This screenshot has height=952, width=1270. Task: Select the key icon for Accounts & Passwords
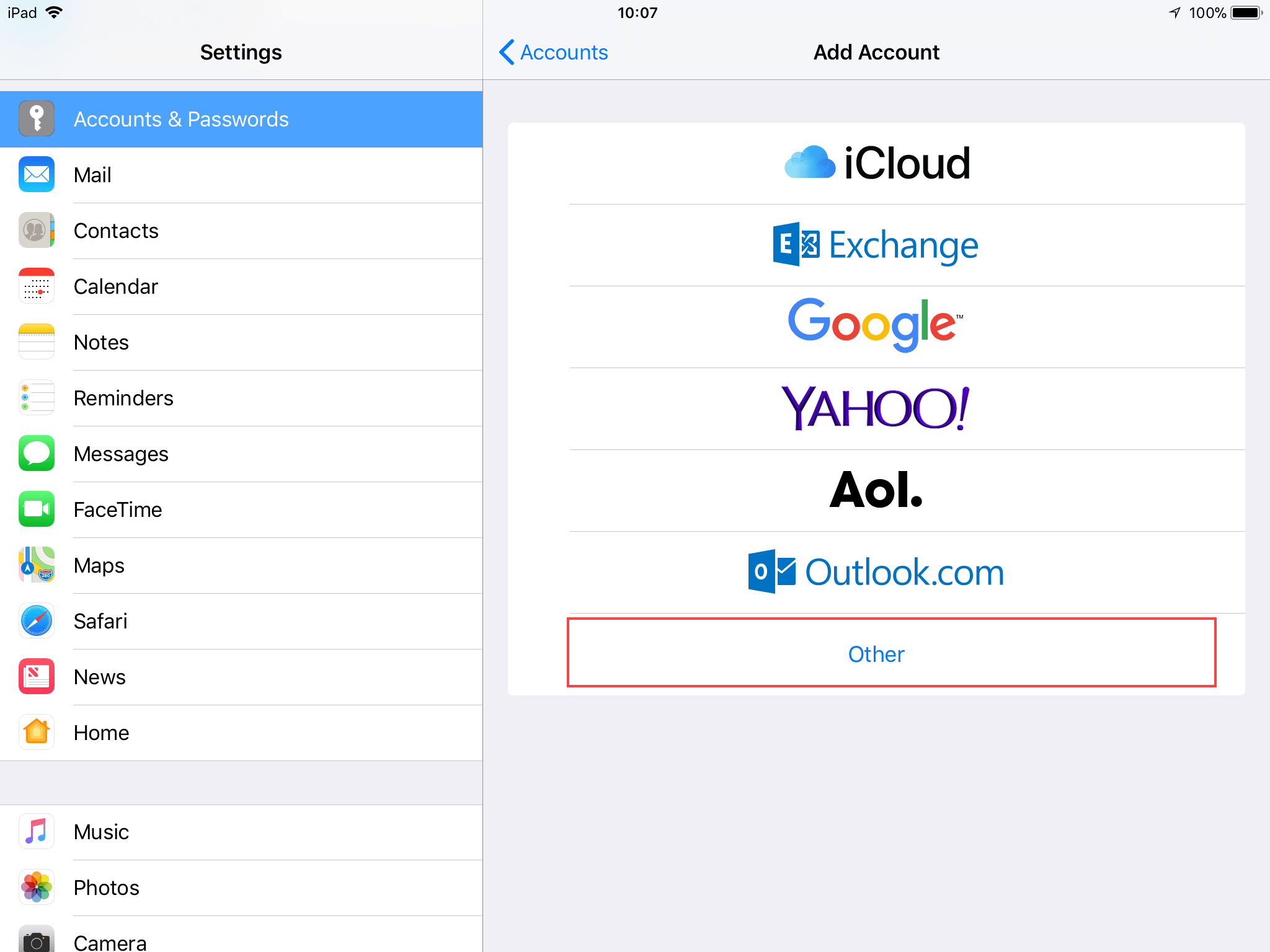[37, 119]
